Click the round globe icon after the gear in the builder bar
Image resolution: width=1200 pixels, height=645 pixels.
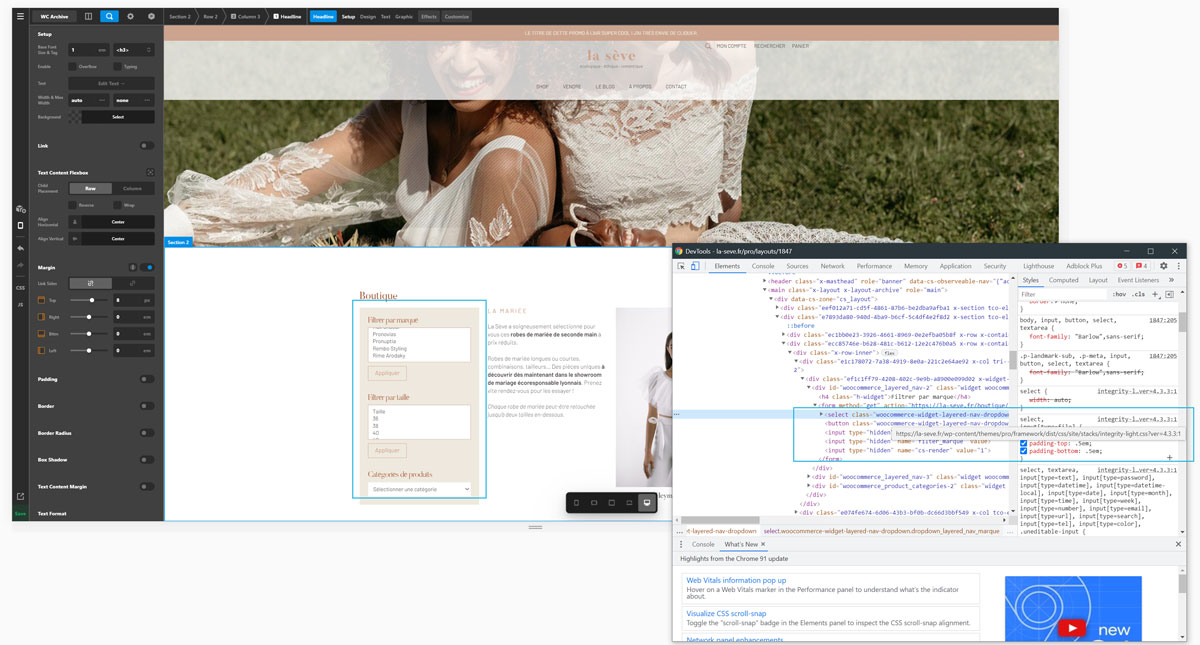151,16
